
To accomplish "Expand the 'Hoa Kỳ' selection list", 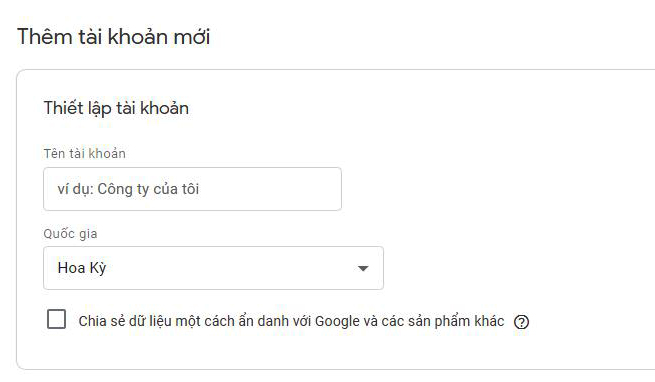I will (213, 268).
